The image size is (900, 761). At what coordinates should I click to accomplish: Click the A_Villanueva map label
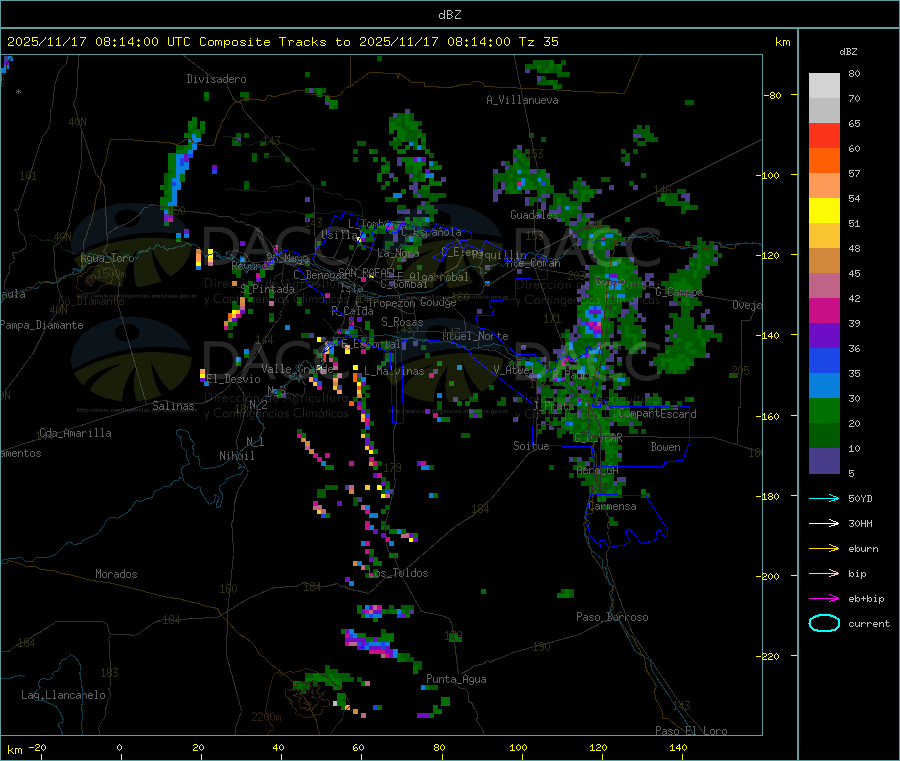coord(522,100)
